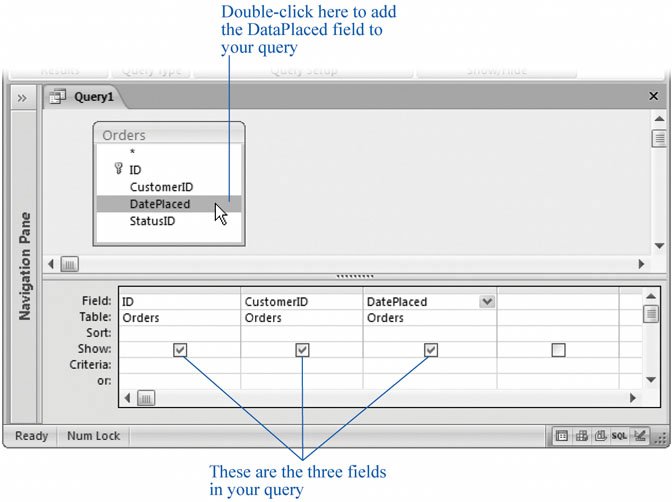Select CustomerID in Orders field list
Screen dimensions: 672x502
pyautogui.click(x=161, y=187)
